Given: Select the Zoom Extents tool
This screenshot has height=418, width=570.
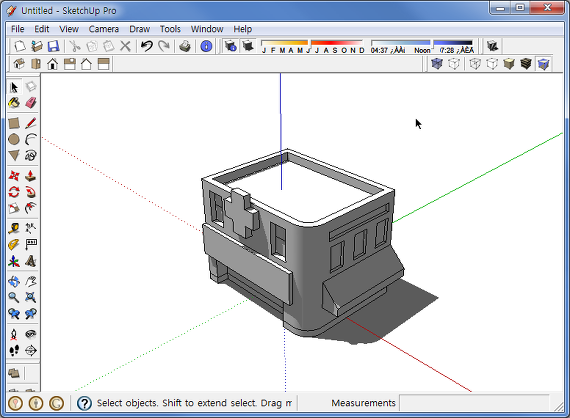Looking at the screenshot, I should tap(31, 297).
